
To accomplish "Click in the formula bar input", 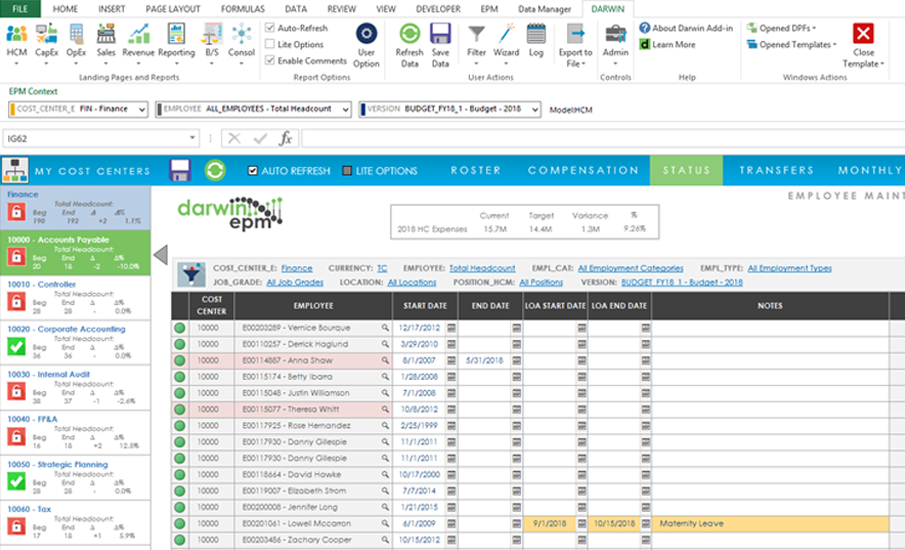I will 603,139.
